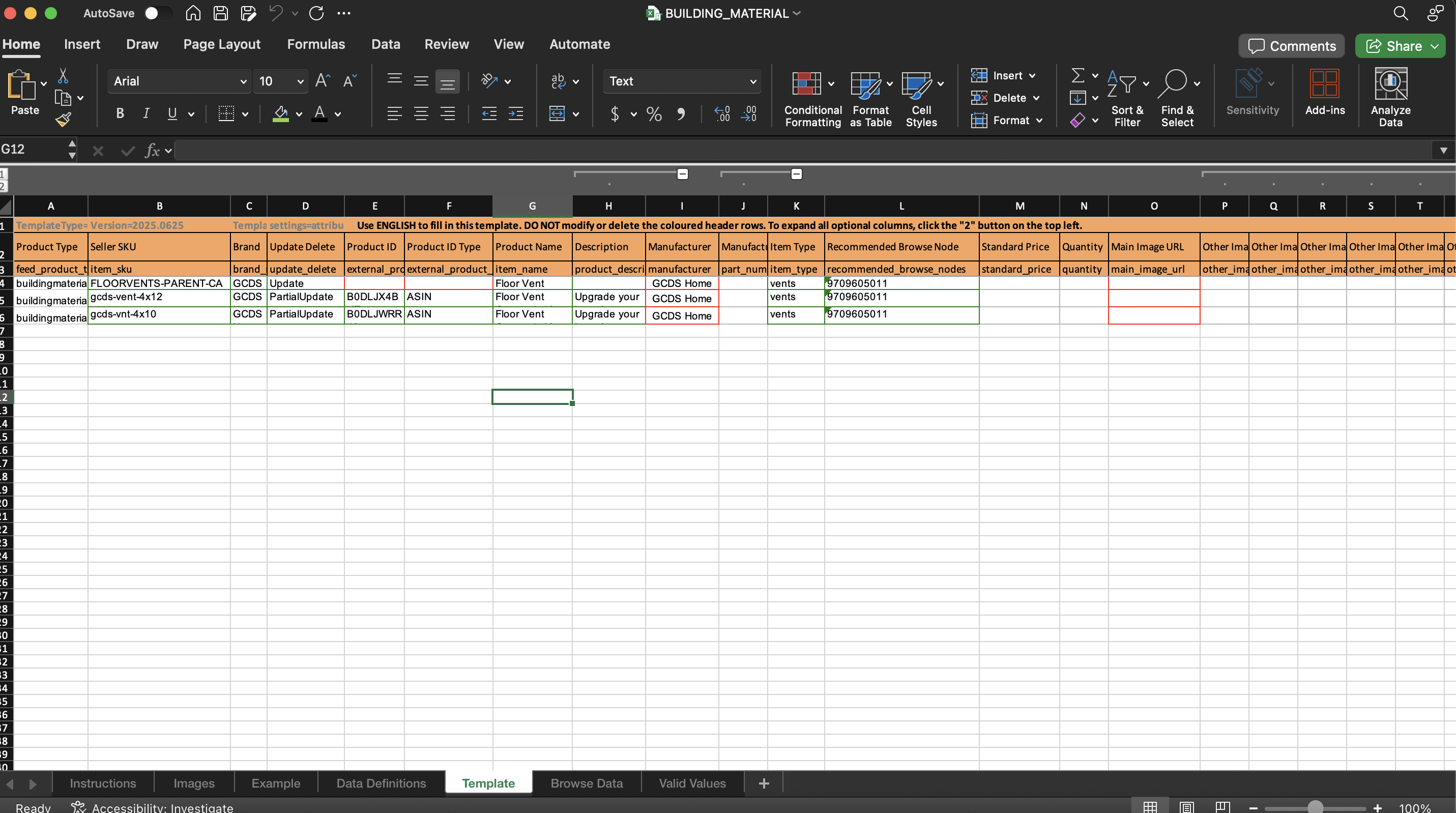Image resolution: width=1456 pixels, height=813 pixels.
Task: Toggle Bold formatting
Action: pos(120,113)
